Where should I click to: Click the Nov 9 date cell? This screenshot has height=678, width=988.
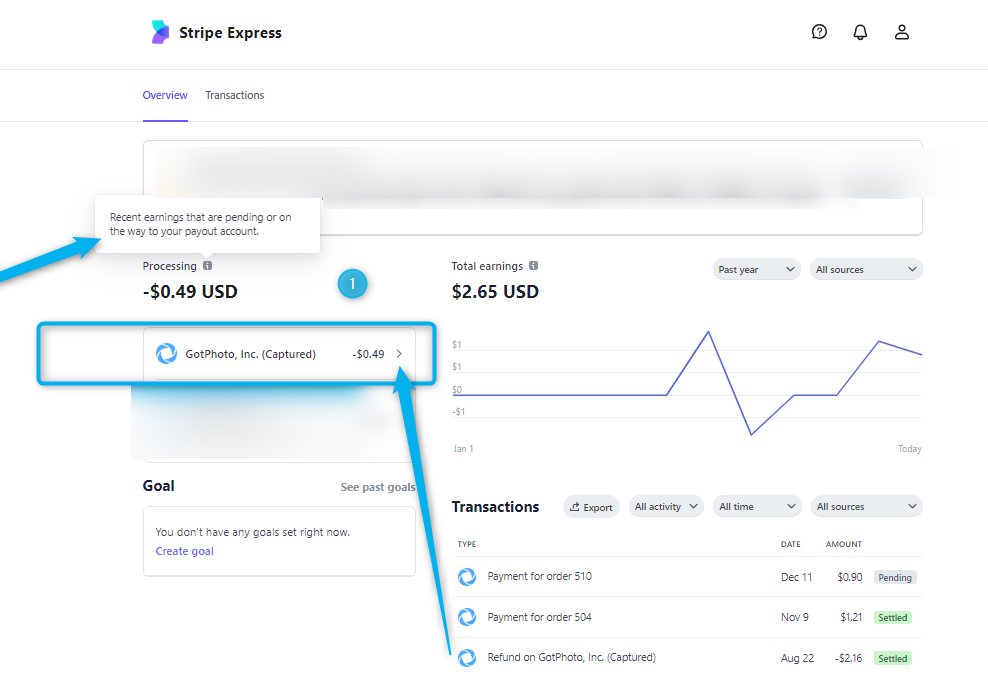tap(795, 617)
